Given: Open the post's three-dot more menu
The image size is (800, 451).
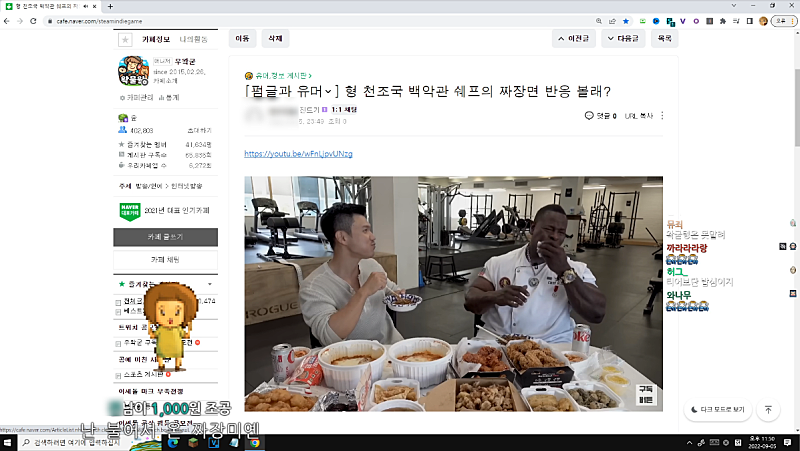Looking at the screenshot, I should (662, 116).
